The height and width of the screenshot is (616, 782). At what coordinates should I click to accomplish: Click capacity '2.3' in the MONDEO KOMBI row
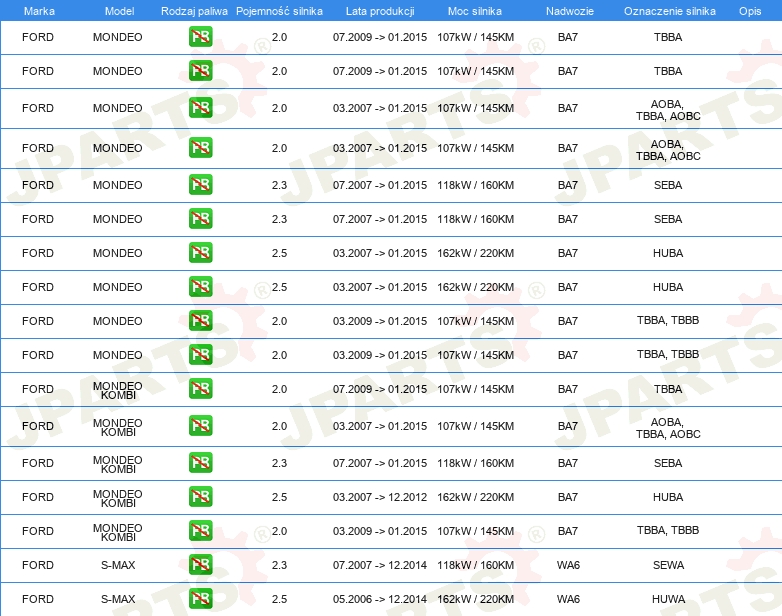pyautogui.click(x=279, y=463)
